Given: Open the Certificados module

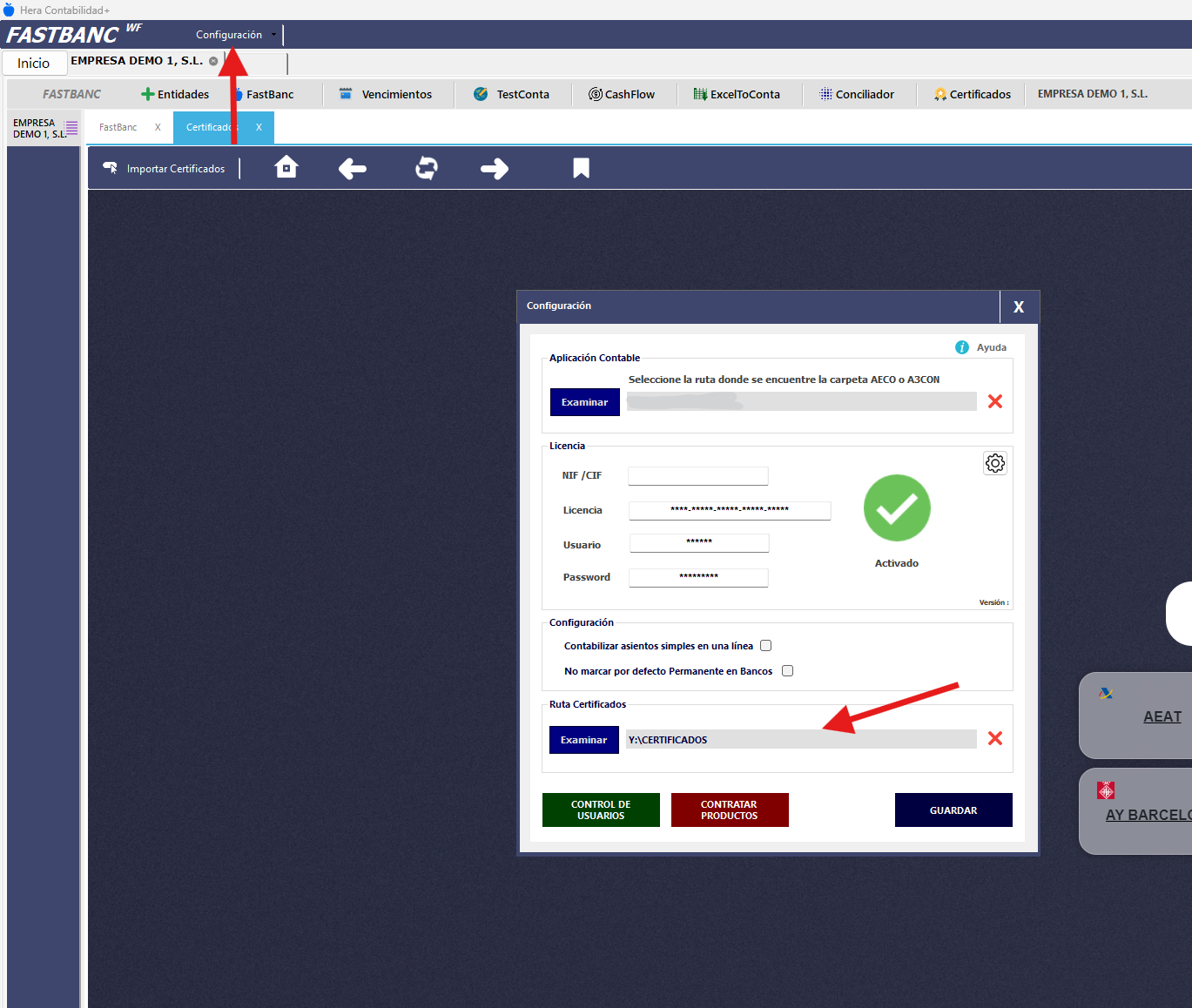Looking at the screenshot, I should [x=973, y=94].
